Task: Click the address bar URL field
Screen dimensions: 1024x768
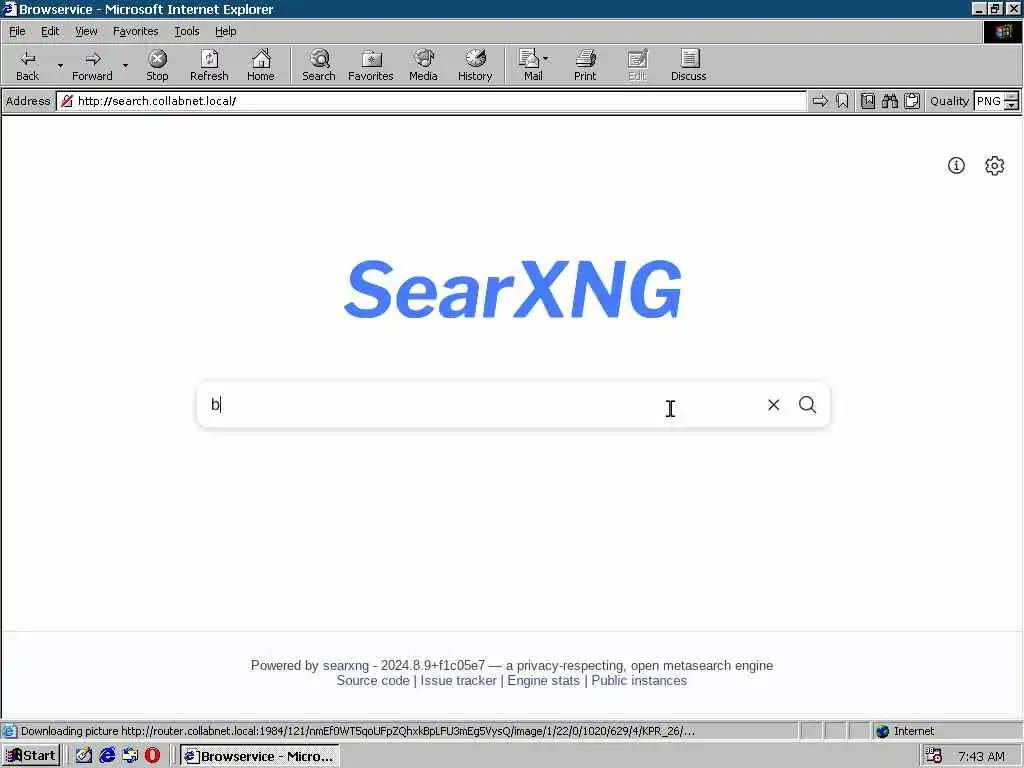Action: click(431, 101)
